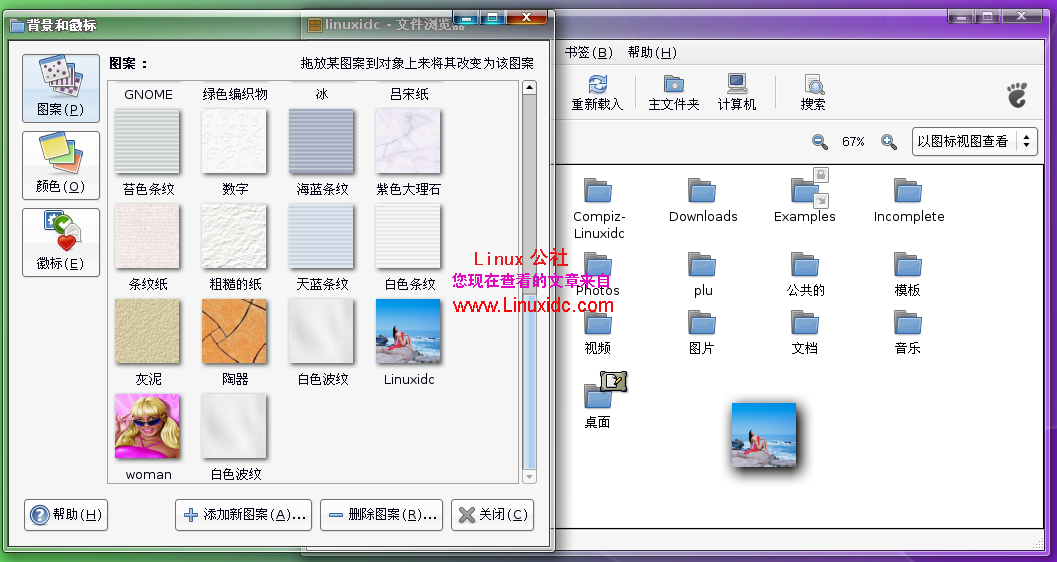Click 添加新图案(A)... to add a pattern
Viewport: 1057px width, 562px height.
(x=244, y=515)
